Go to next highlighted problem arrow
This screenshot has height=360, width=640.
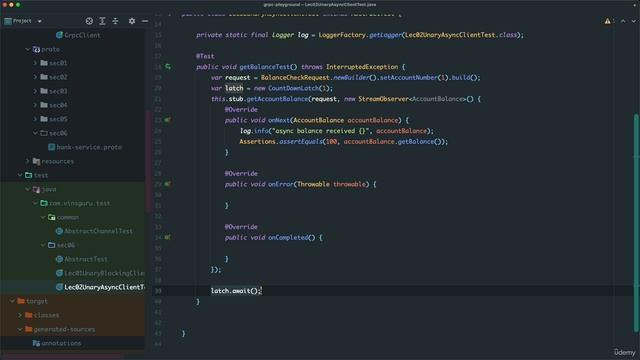(633, 21)
